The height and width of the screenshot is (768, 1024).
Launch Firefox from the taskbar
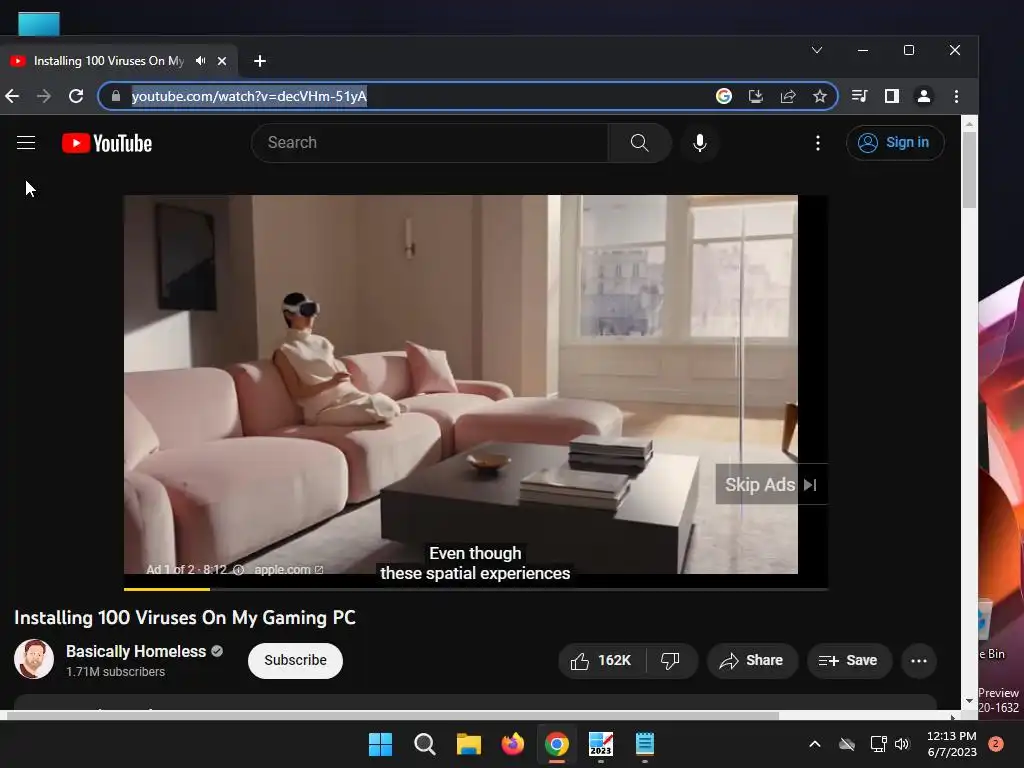tap(513, 744)
